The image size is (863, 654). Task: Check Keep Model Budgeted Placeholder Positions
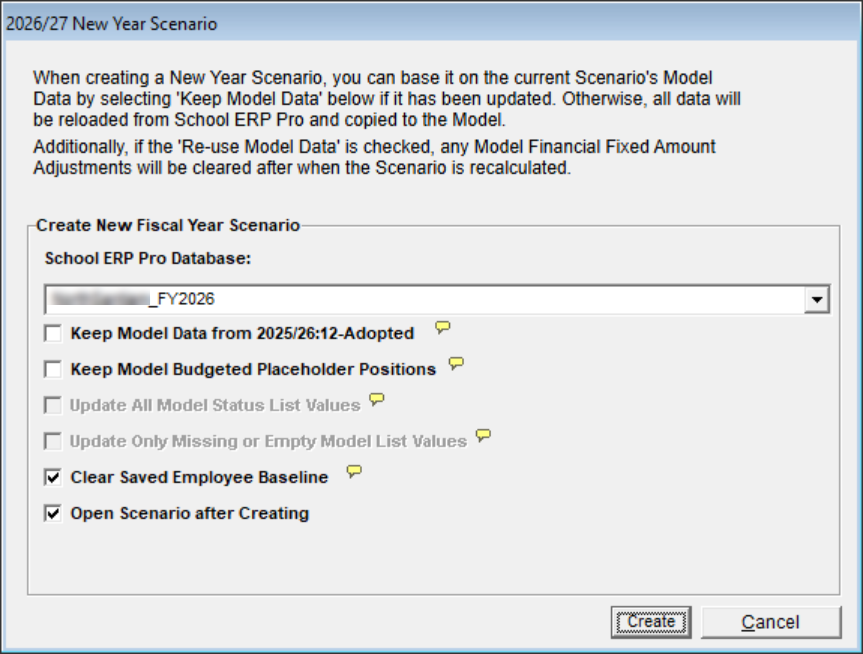tap(53, 369)
